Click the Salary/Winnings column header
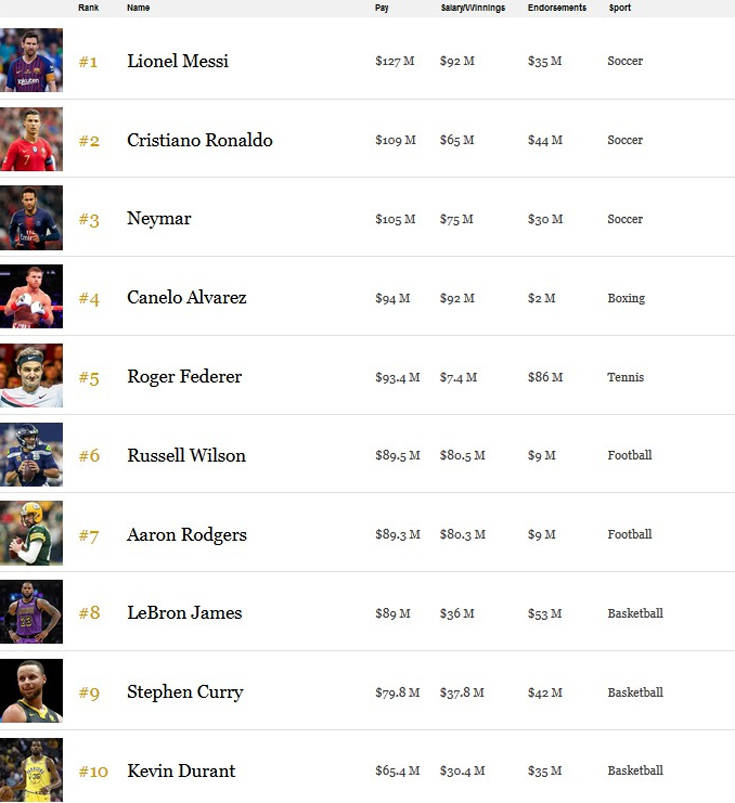 tap(473, 8)
